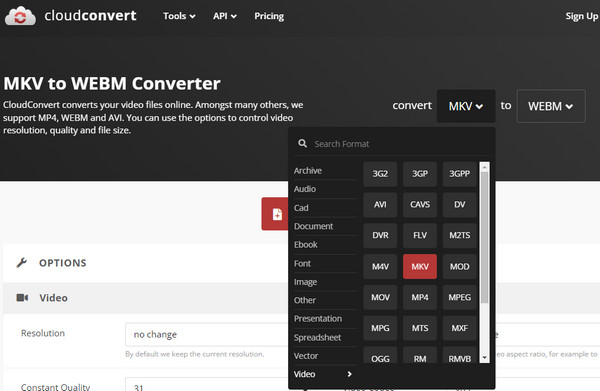Choose the MXF format
This screenshot has height=391, width=600.
(460, 328)
